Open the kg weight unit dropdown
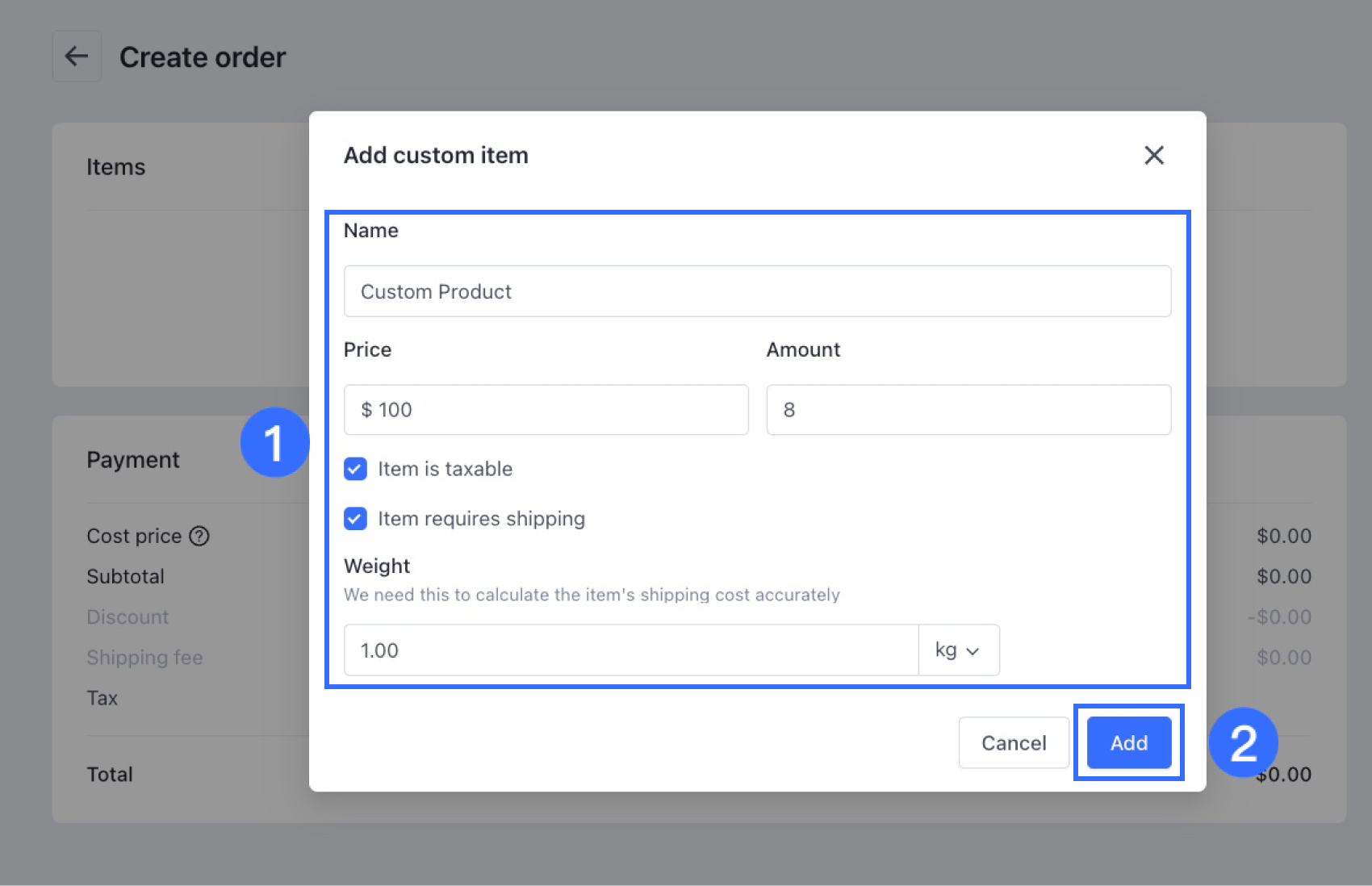 [x=958, y=650]
